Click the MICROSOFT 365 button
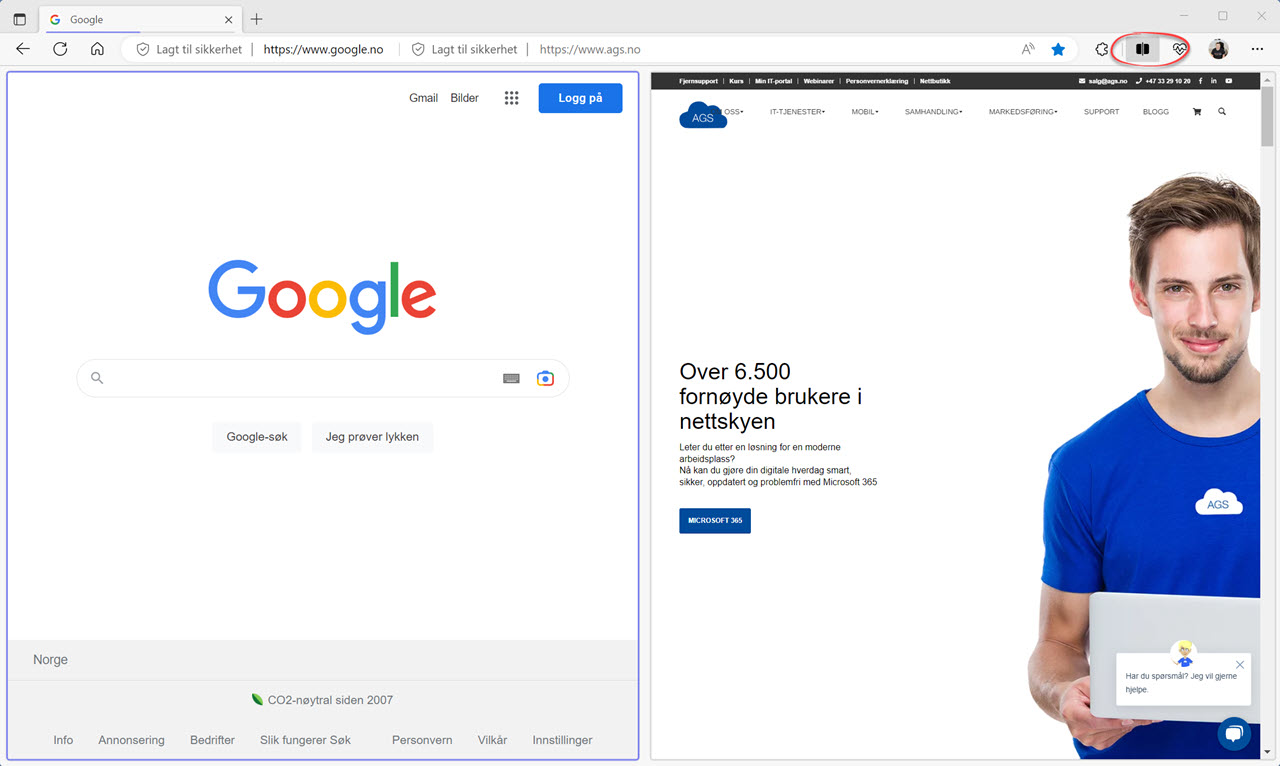The height and width of the screenshot is (766, 1280). tap(715, 520)
